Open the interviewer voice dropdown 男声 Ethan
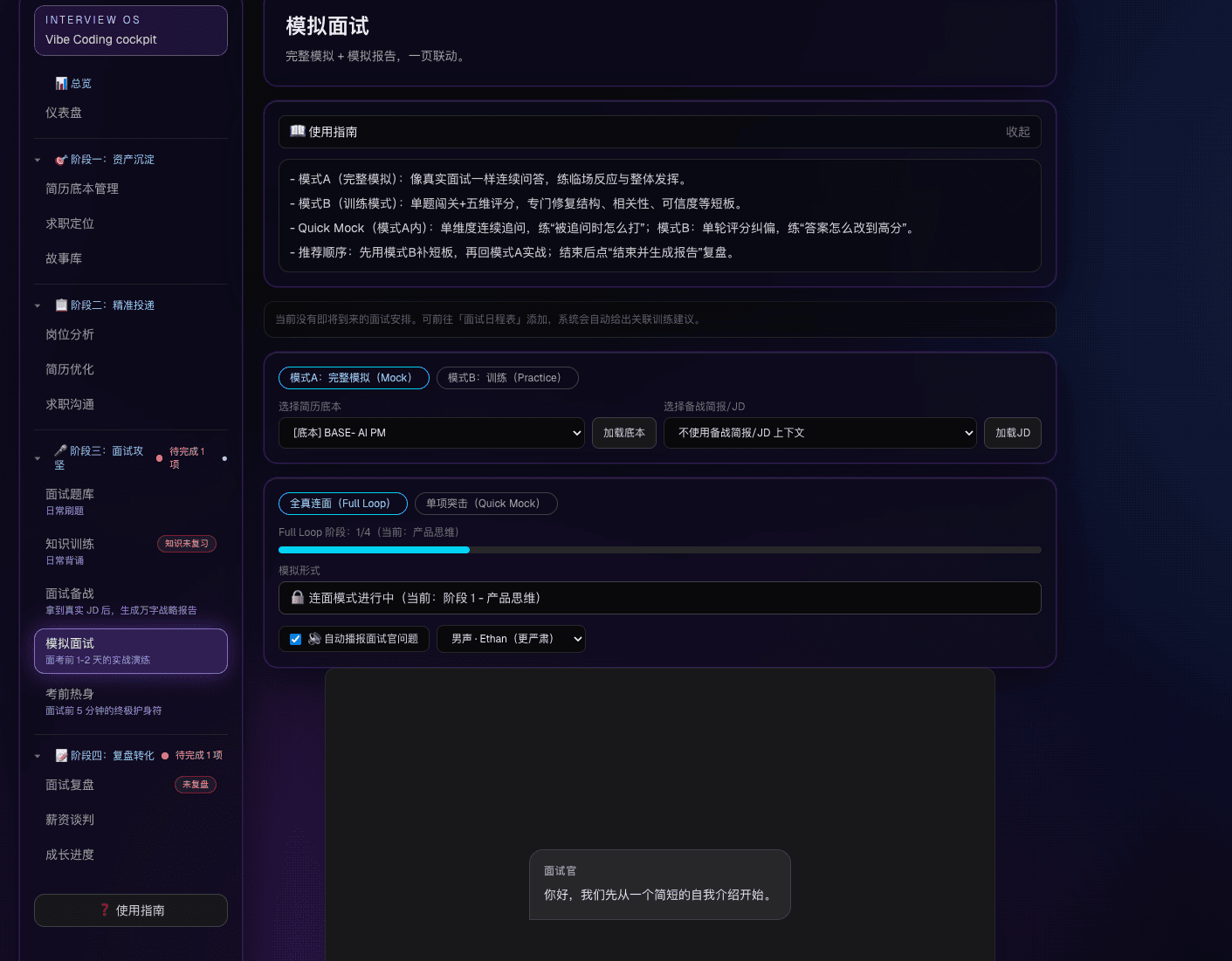Viewport: 1232px width, 961px height. pos(511,639)
